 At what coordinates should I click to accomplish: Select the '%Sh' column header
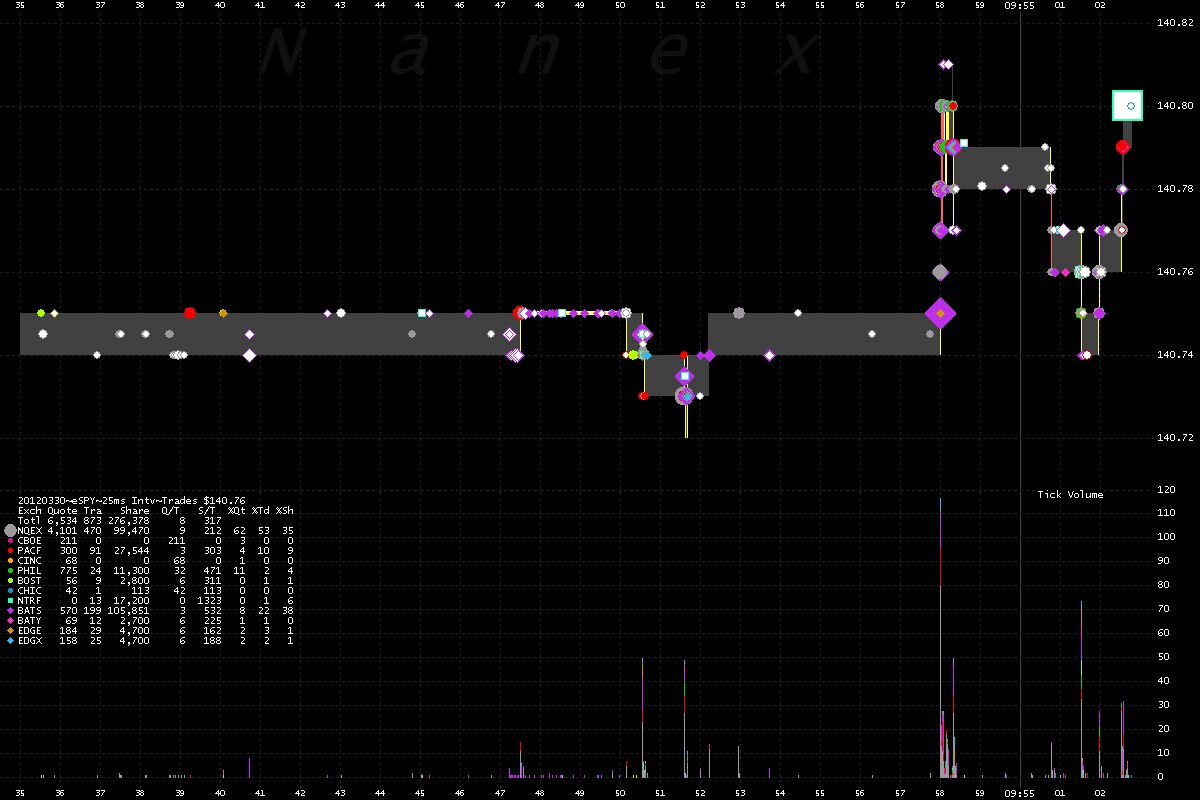pos(285,511)
